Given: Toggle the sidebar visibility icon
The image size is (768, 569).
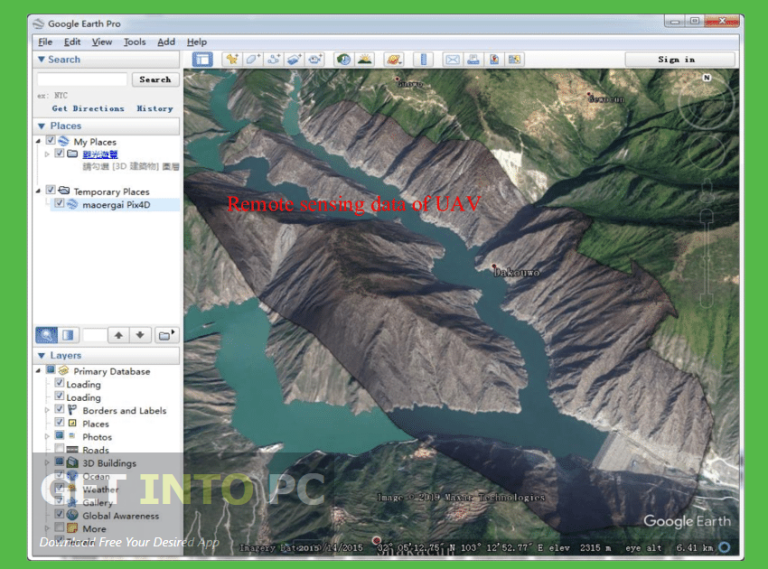Looking at the screenshot, I should pos(202,60).
